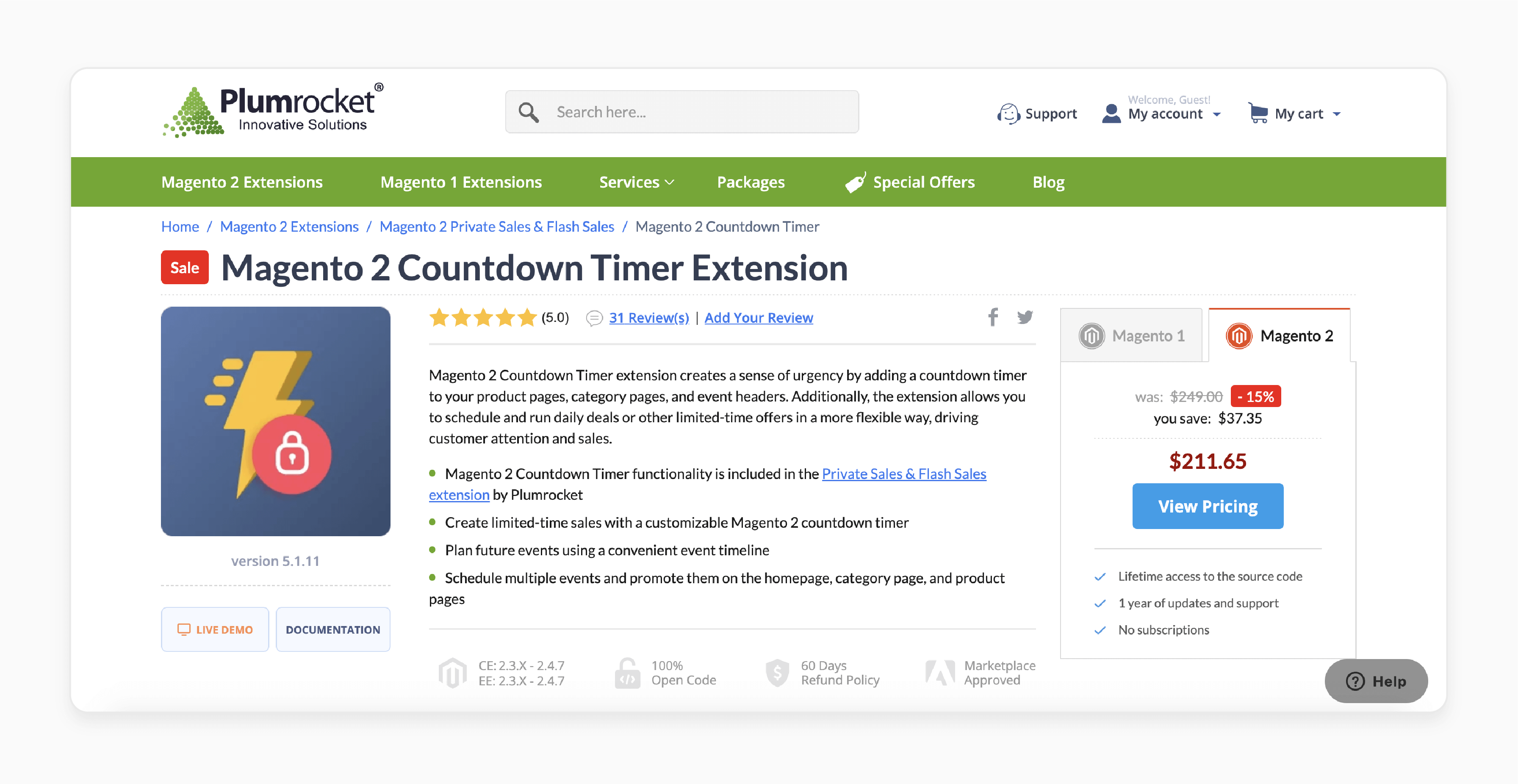This screenshot has width=1518, height=784.
Task: Click the Twitter share icon
Action: 1025,316
